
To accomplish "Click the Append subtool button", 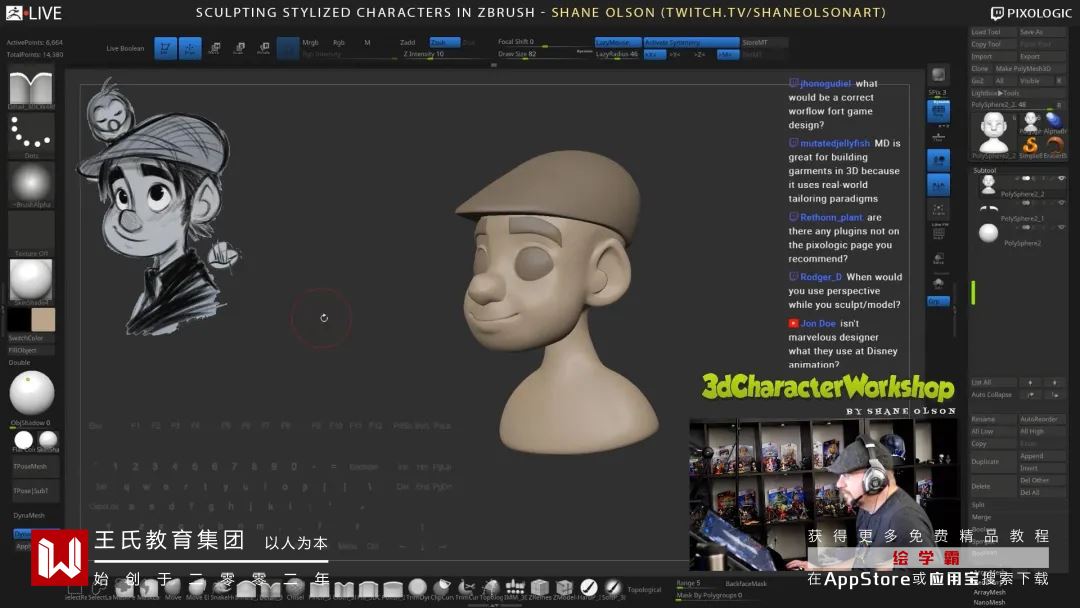I will click(1041, 456).
